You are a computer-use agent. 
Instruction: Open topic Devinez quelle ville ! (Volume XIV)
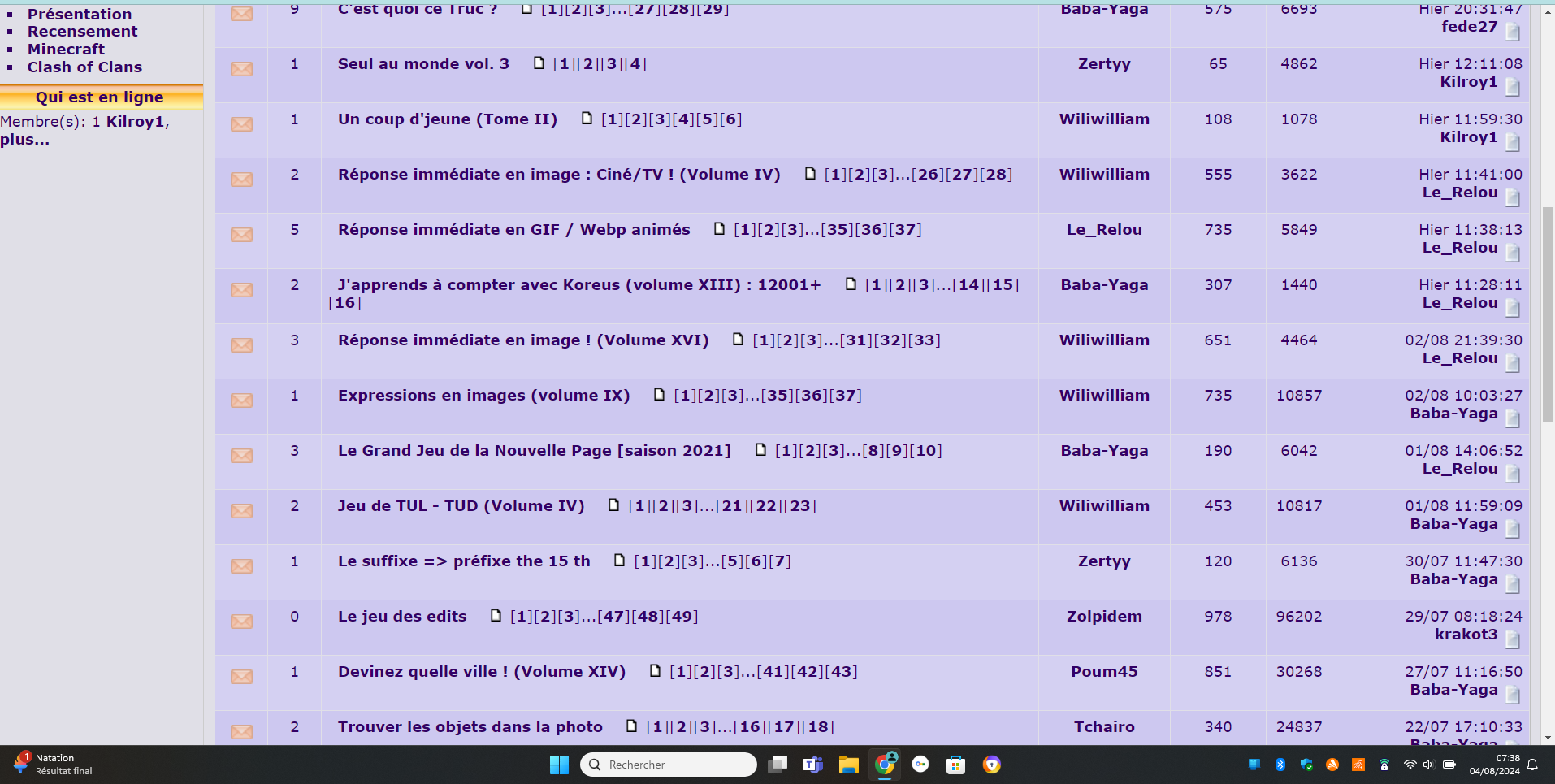click(x=482, y=672)
